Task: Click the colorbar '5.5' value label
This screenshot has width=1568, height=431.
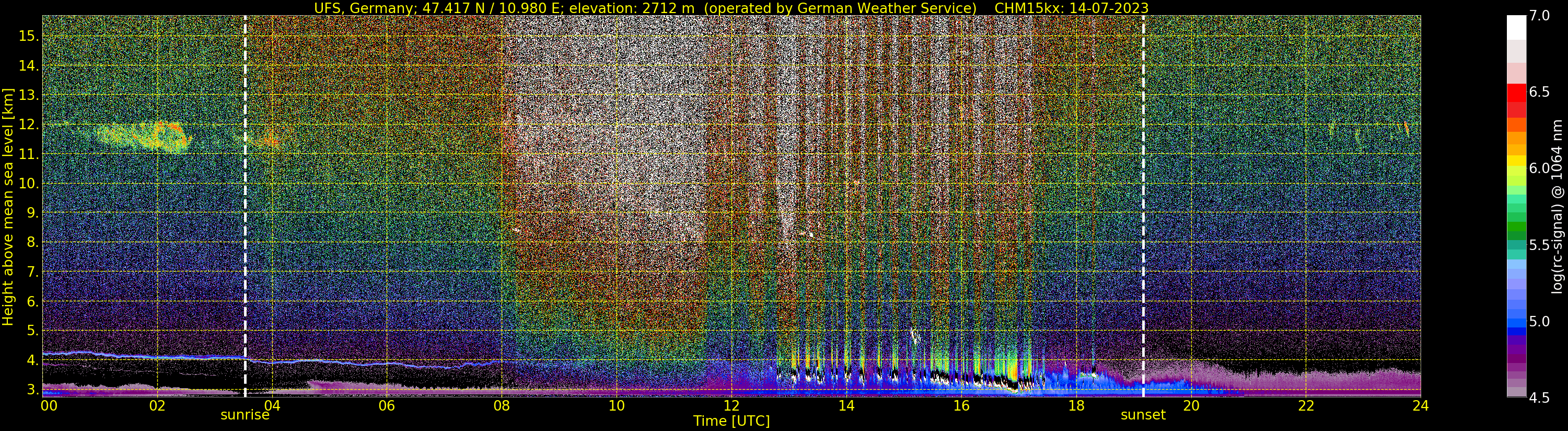Action: (1539, 245)
